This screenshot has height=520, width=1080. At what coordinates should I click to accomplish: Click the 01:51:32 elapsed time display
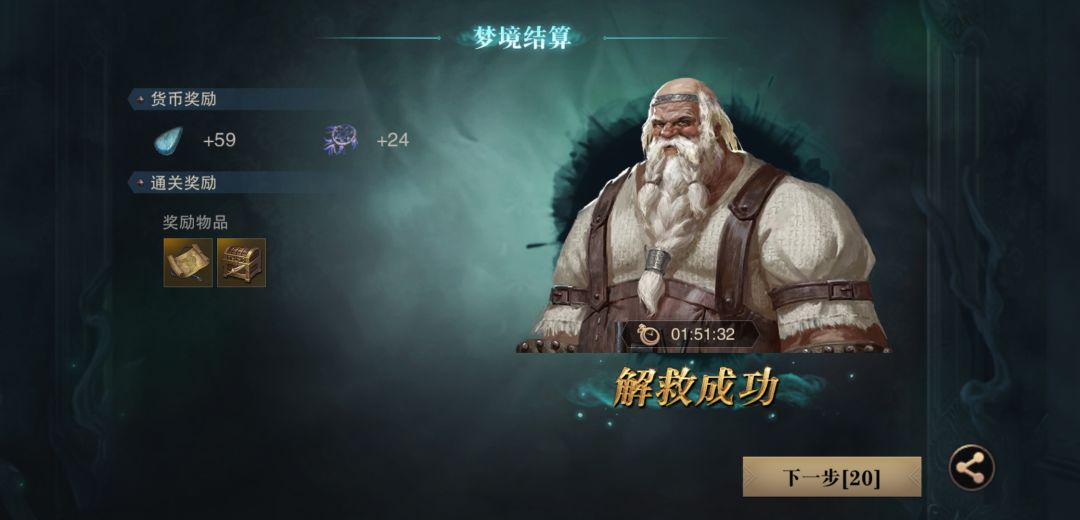703,335
